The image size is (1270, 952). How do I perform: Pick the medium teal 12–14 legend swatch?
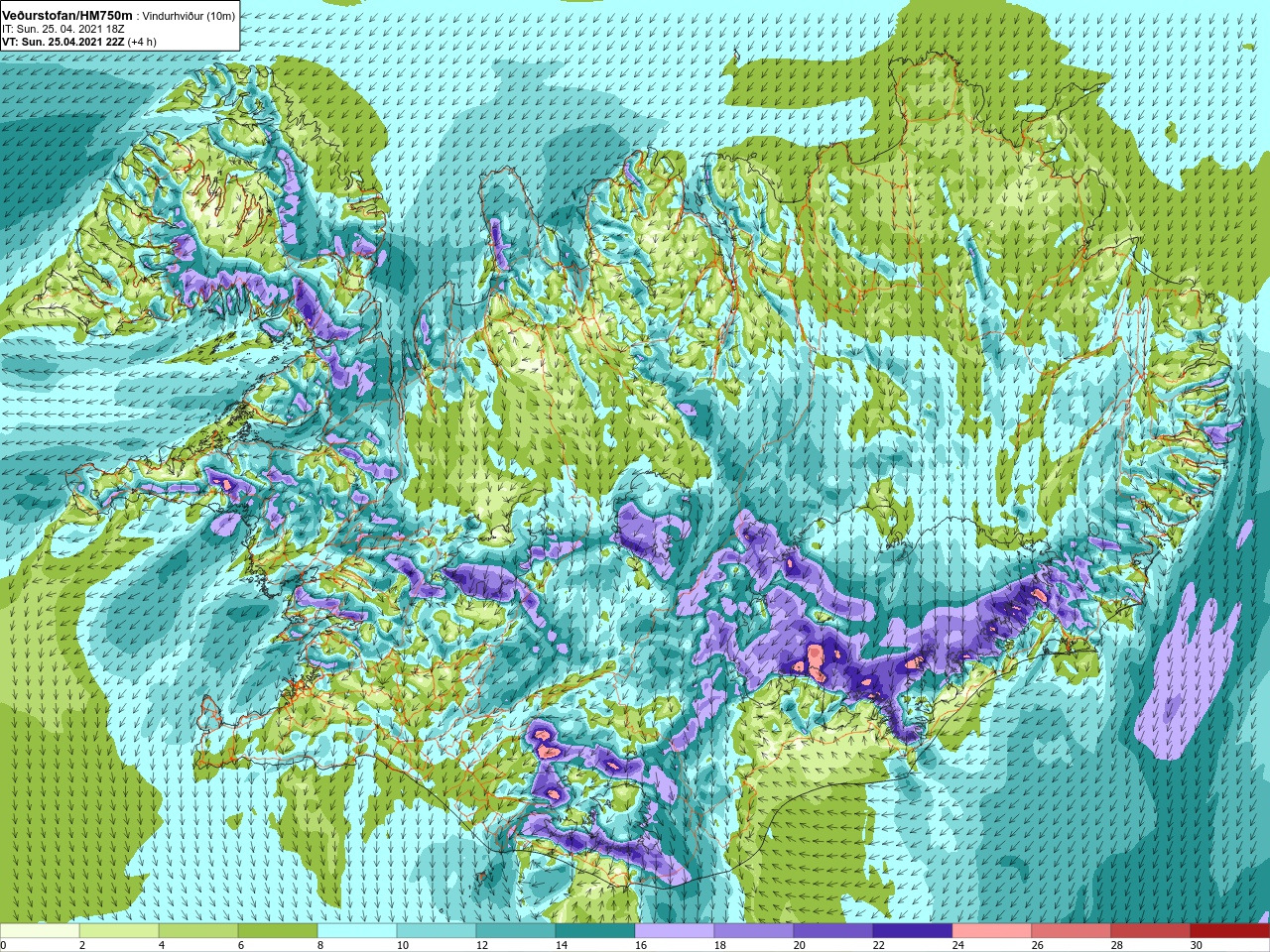516,931
